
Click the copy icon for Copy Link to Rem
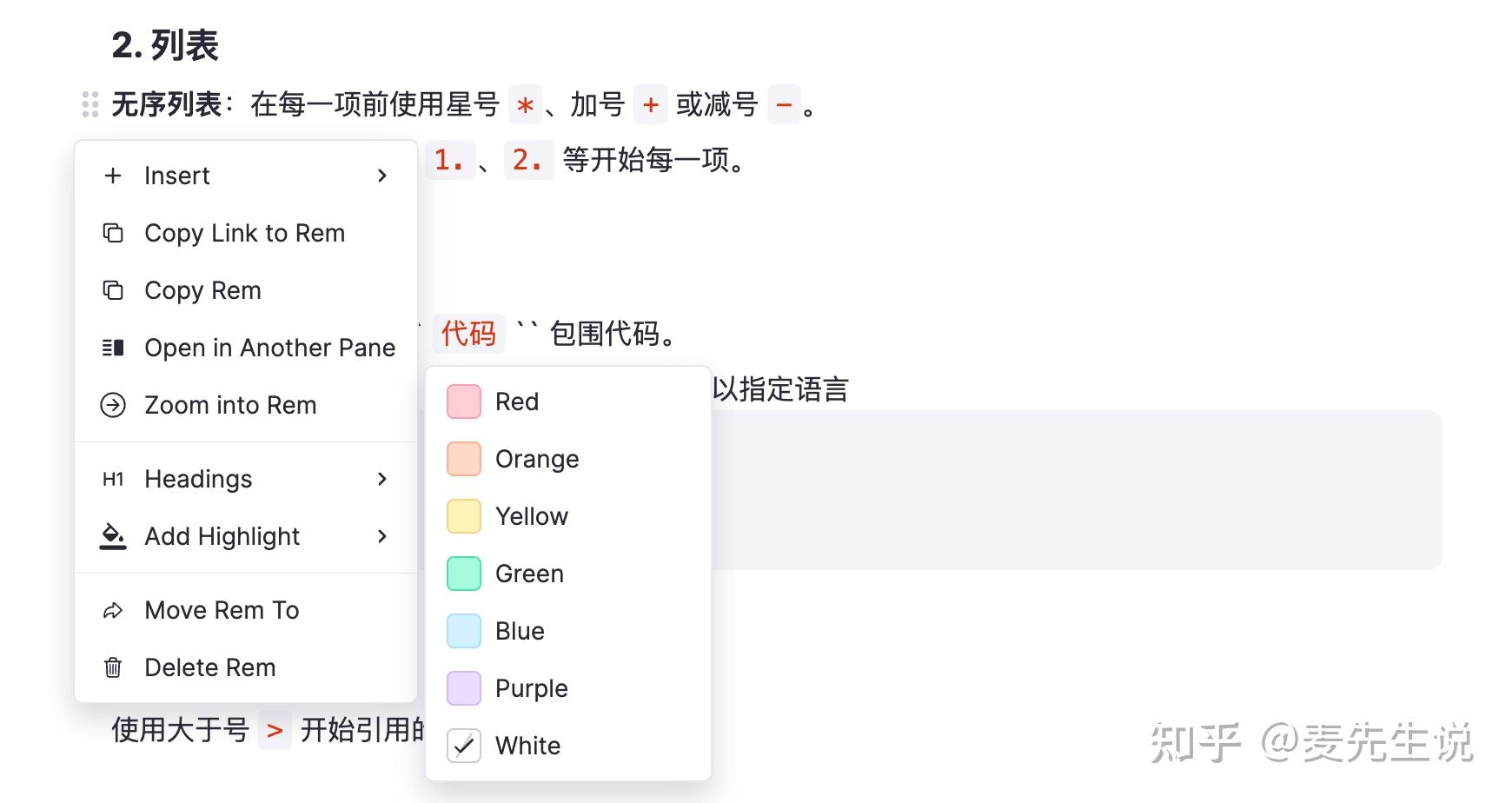coord(113,233)
